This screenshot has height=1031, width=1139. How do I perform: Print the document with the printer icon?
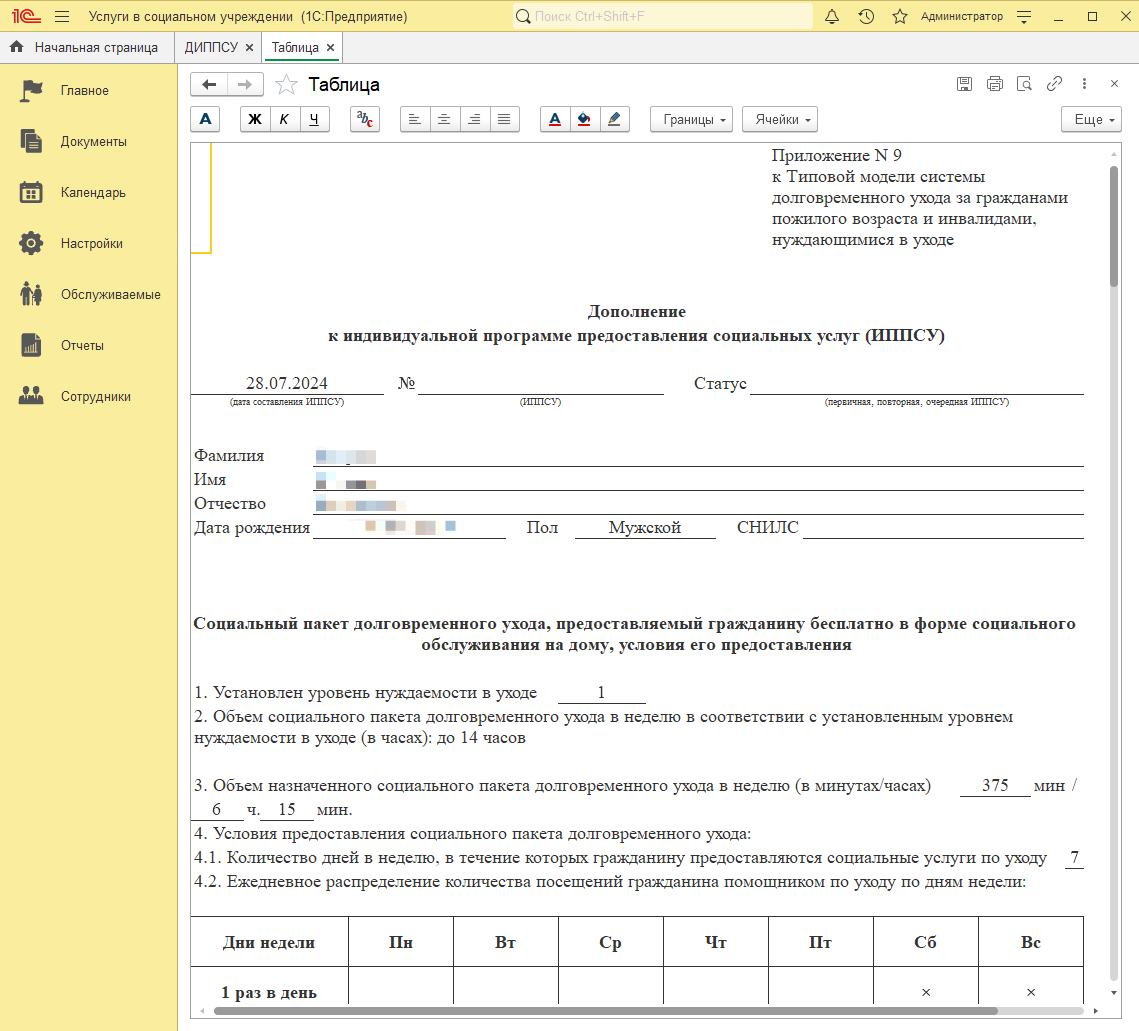point(994,84)
